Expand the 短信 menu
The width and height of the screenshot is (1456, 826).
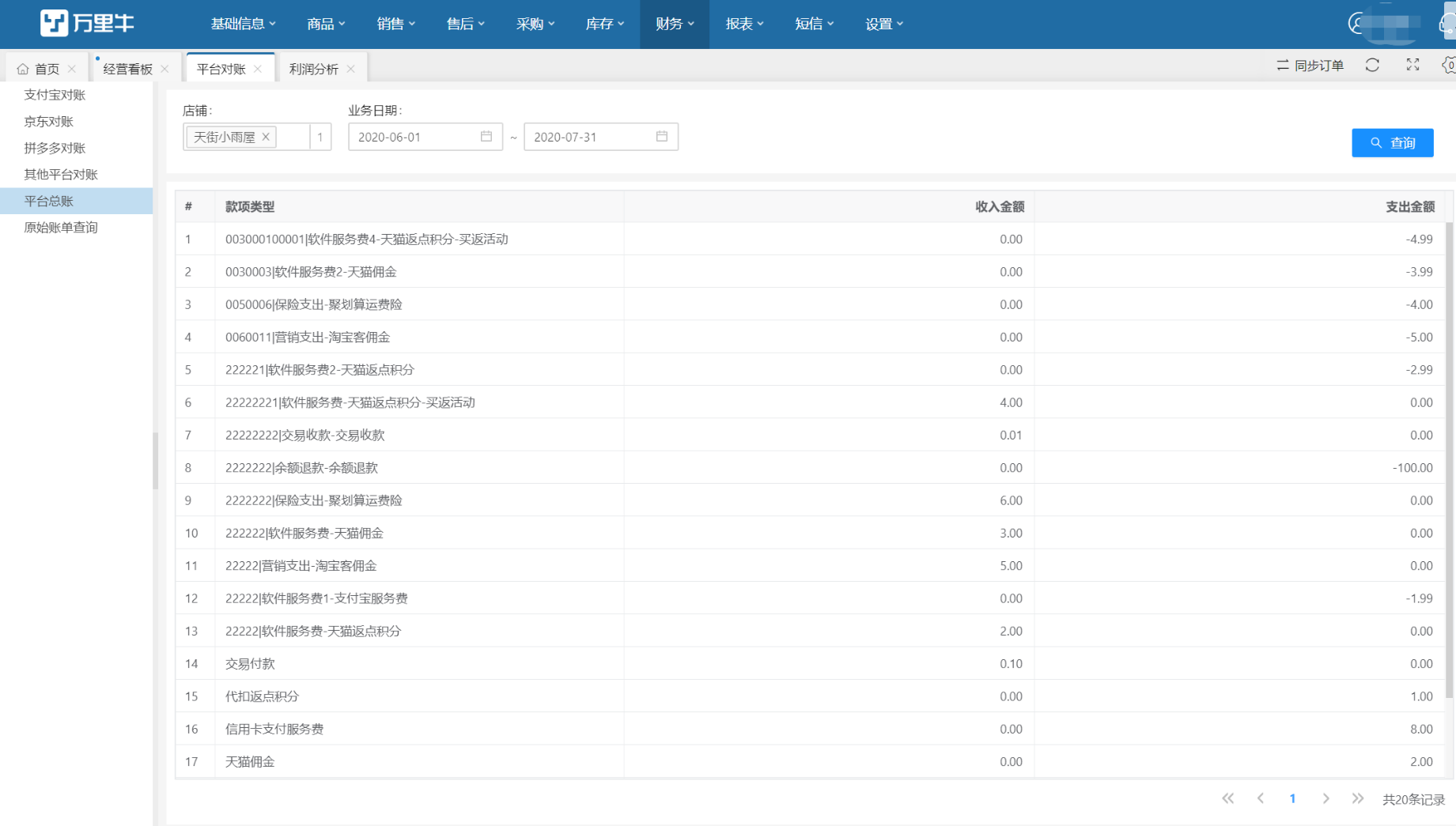point(814,24)
